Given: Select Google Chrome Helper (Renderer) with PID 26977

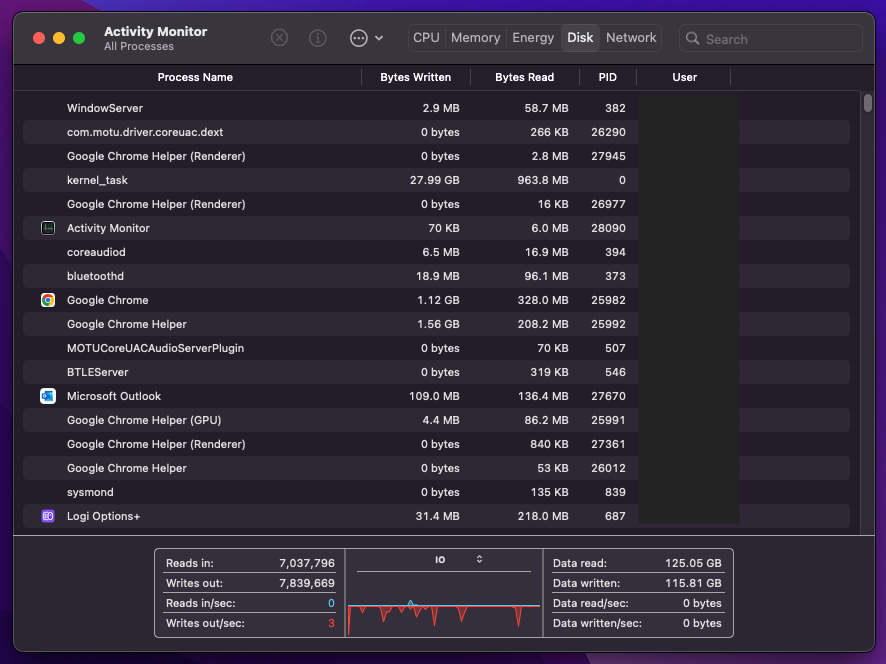Looking at the screenshot, I should click(436, 205).
